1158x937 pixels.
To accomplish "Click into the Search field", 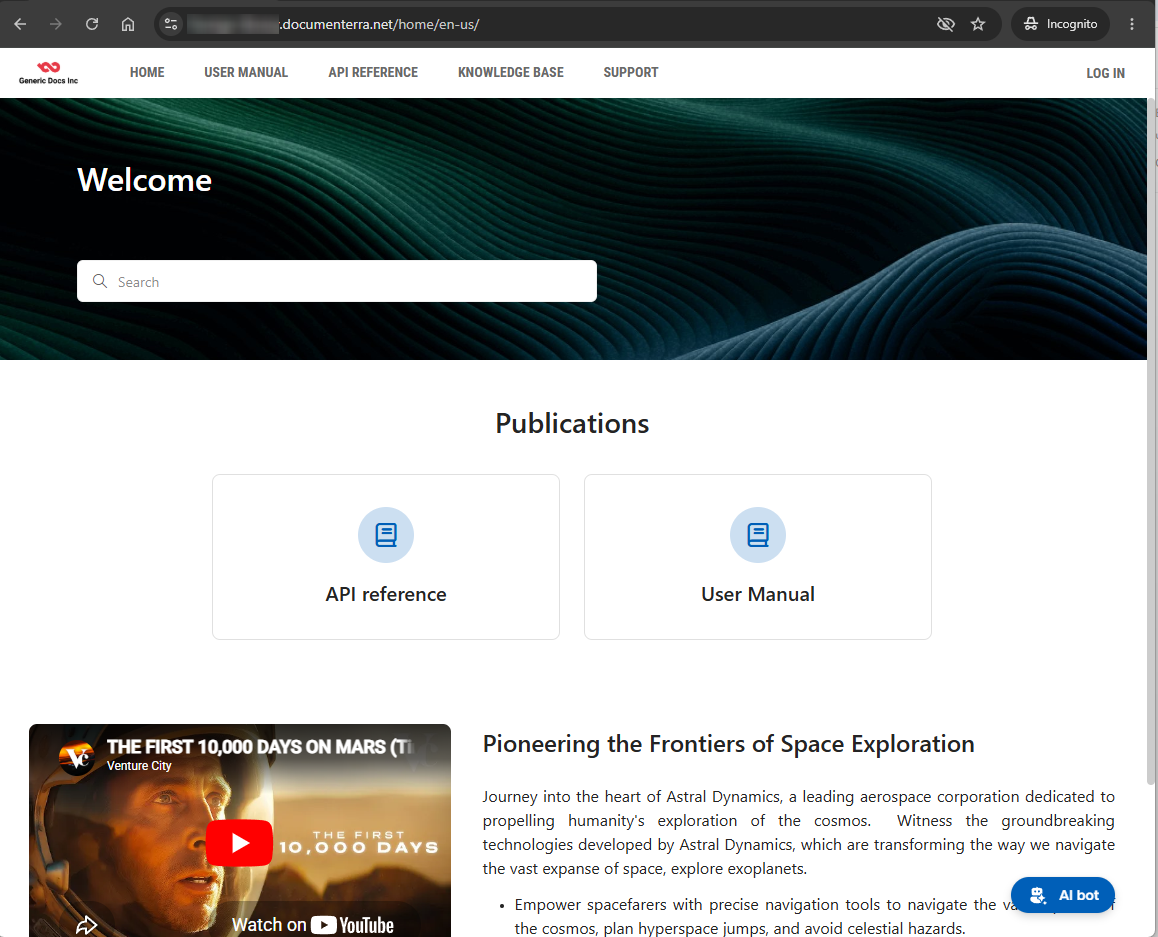I will pos(337,281).
